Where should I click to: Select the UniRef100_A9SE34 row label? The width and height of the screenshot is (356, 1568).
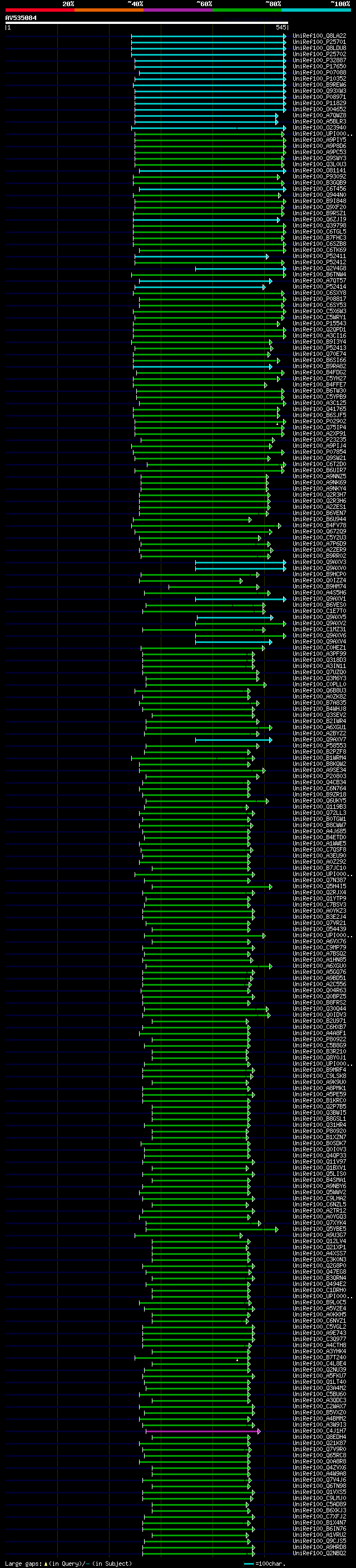pos(319,770)
